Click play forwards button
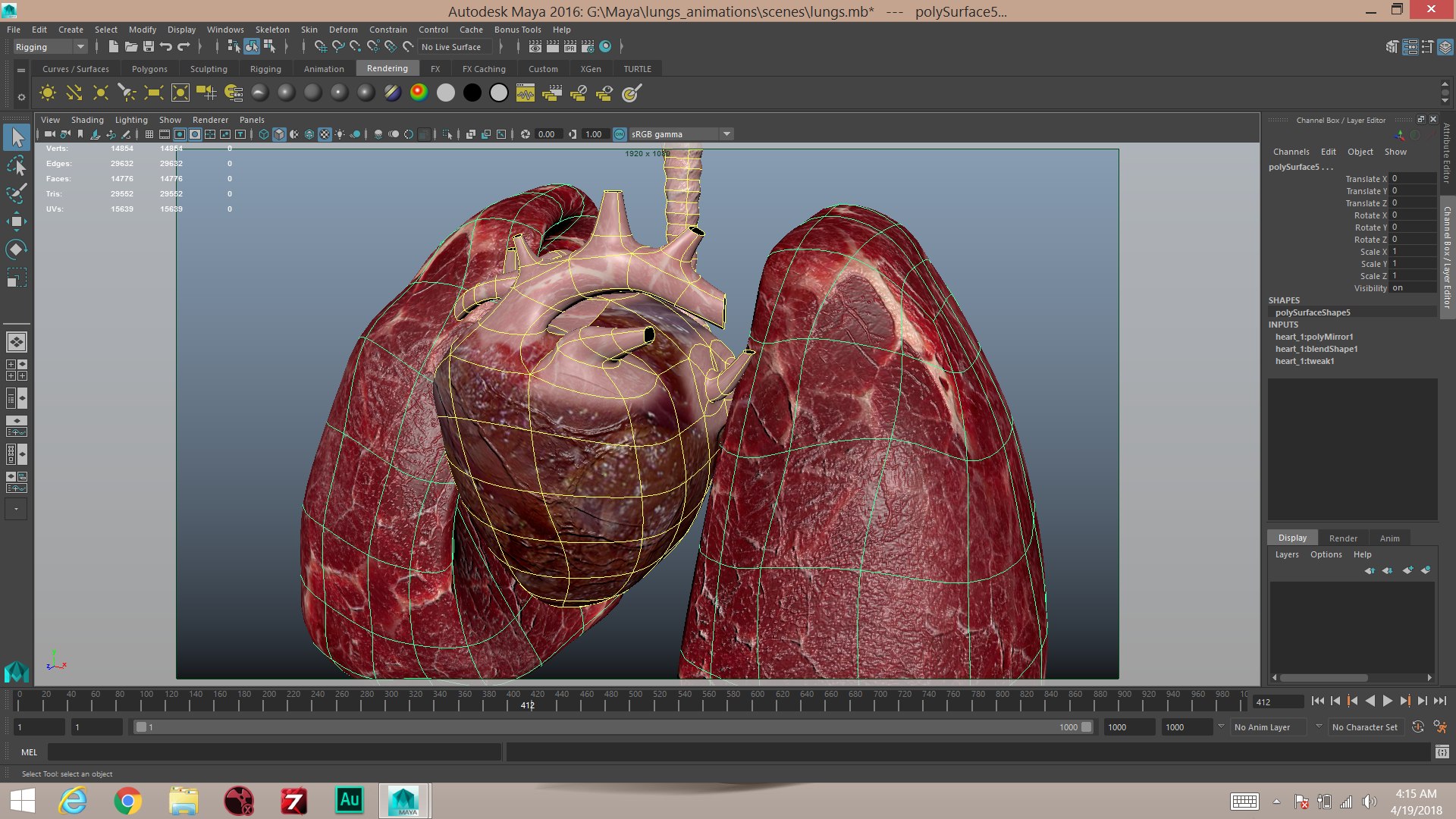1456x819 pixels. tap(1387, 701)
